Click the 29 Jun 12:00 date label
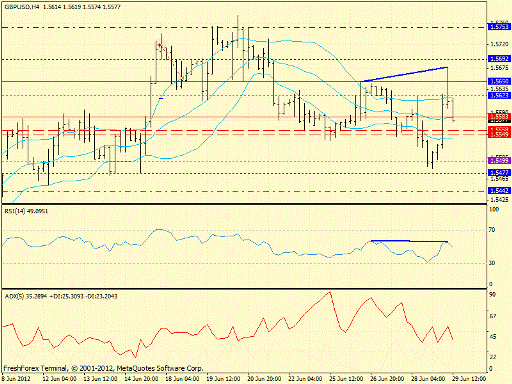 [x=469, y=379]
